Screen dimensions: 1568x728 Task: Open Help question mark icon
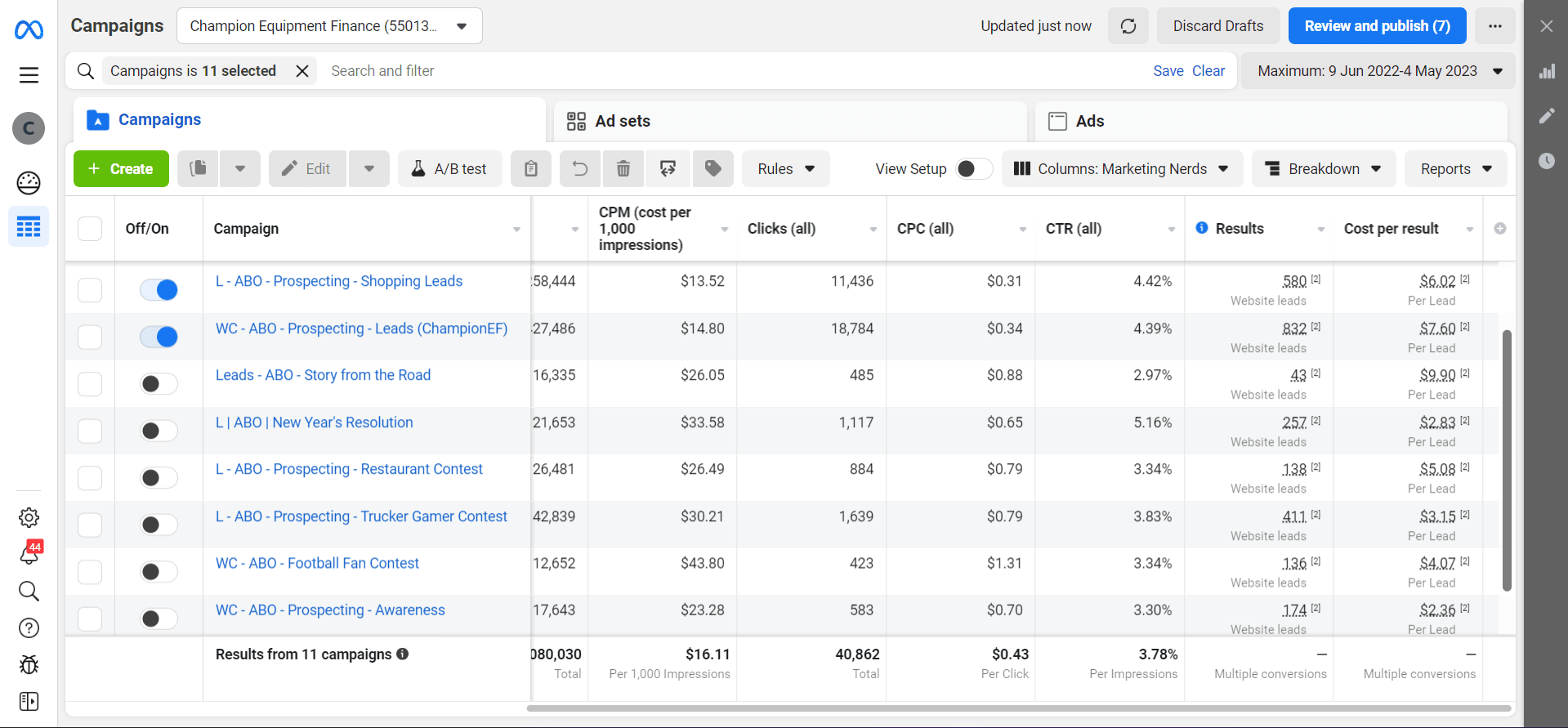29,628
